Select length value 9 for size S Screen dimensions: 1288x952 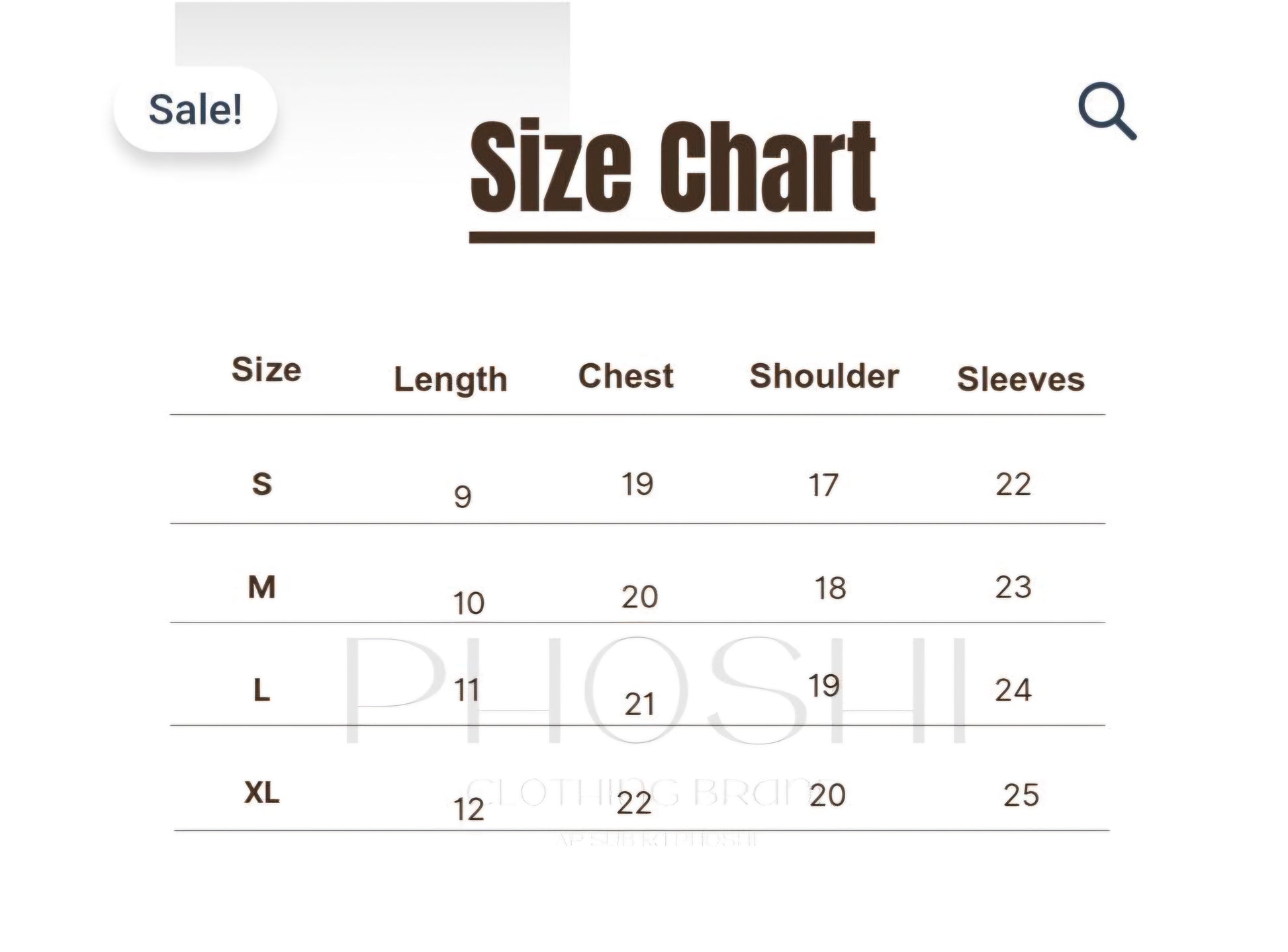[463, 496]
